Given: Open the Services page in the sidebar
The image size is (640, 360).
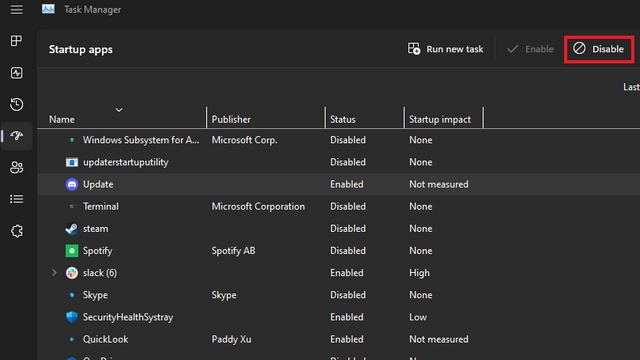Looking at the screenshot, I should coord(16,231).
